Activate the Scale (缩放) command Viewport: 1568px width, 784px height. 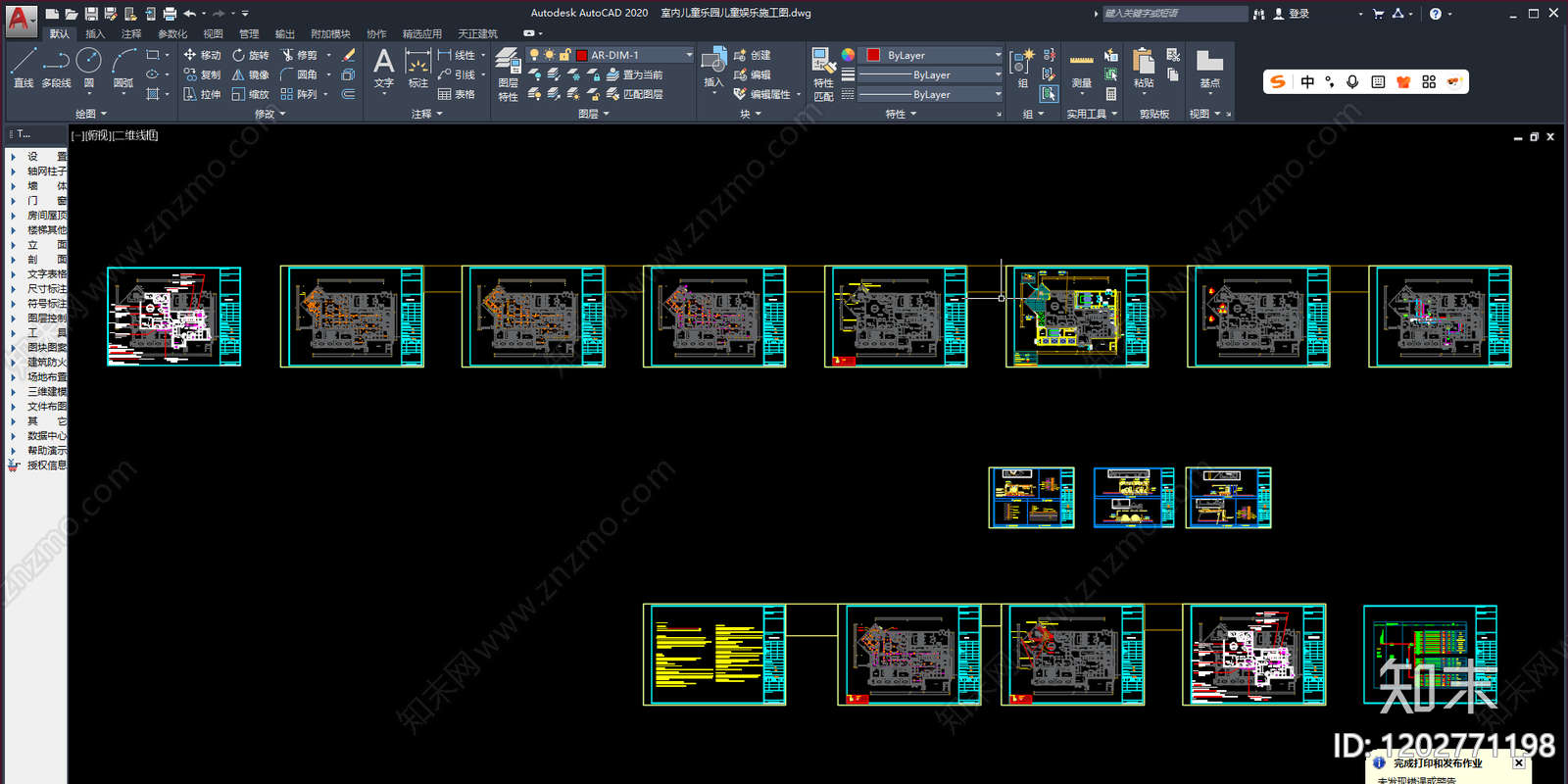pos(250,94)
